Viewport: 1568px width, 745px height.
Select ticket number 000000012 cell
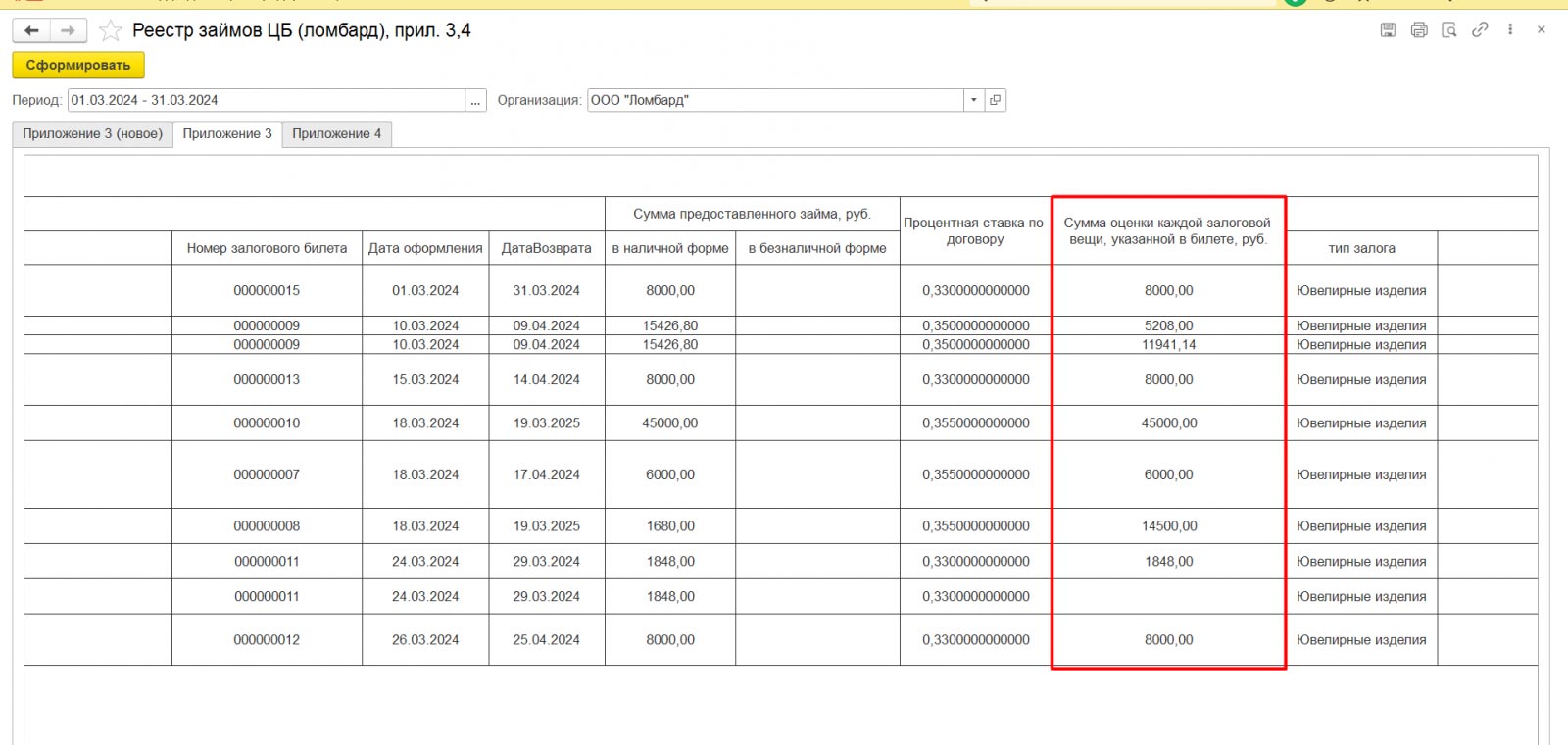click(x=267, y=640)
